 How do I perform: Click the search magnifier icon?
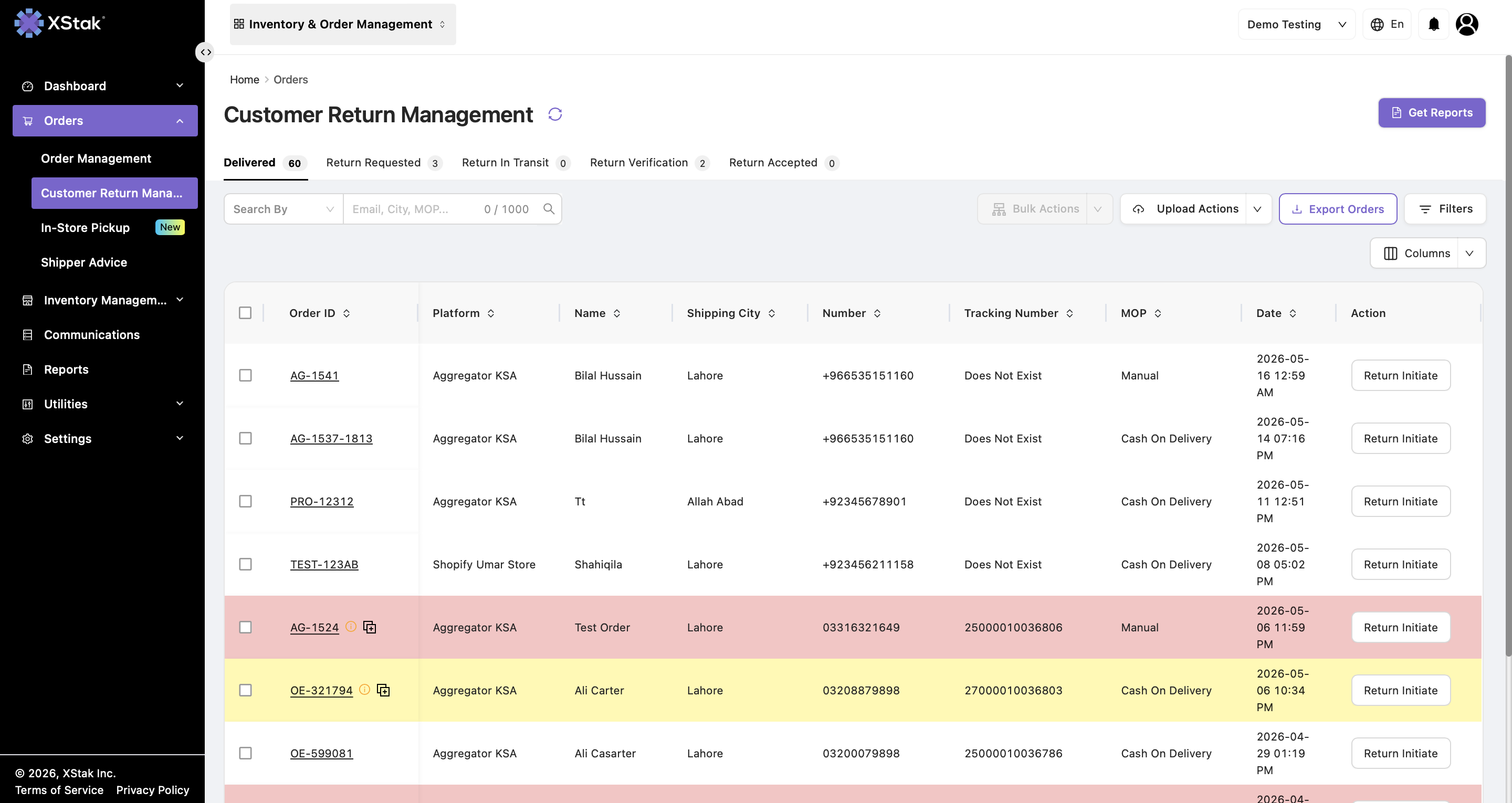[549, 209]
